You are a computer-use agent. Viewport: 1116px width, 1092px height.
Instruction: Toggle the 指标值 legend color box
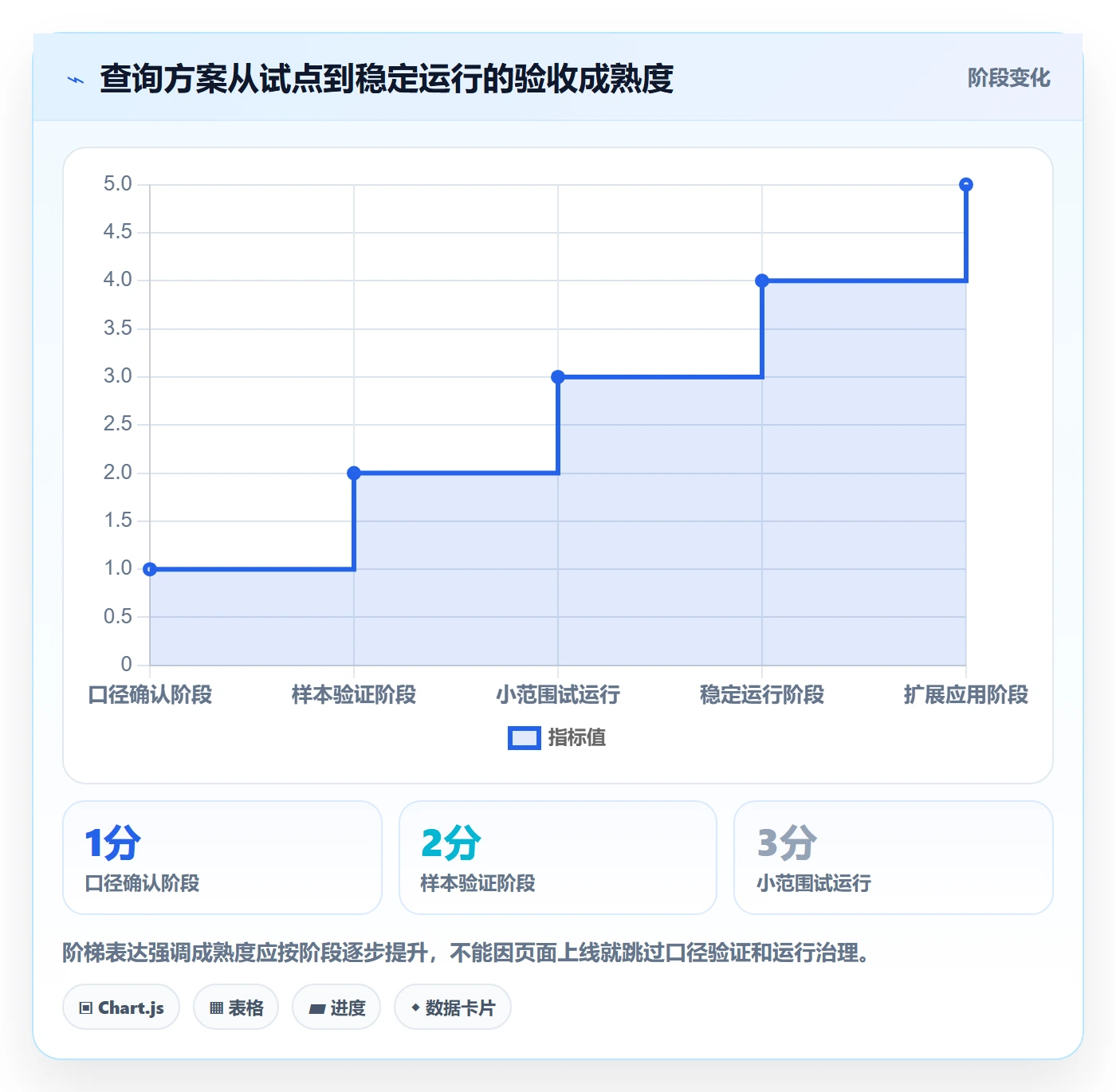point(524,738)
